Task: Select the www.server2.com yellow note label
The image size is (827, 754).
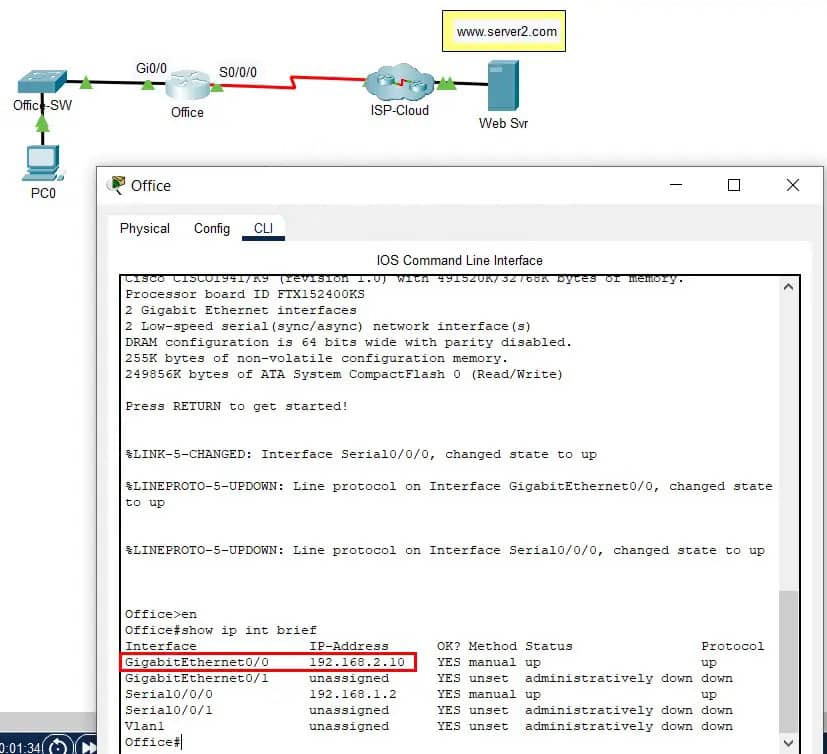Action: pos(504,31)
